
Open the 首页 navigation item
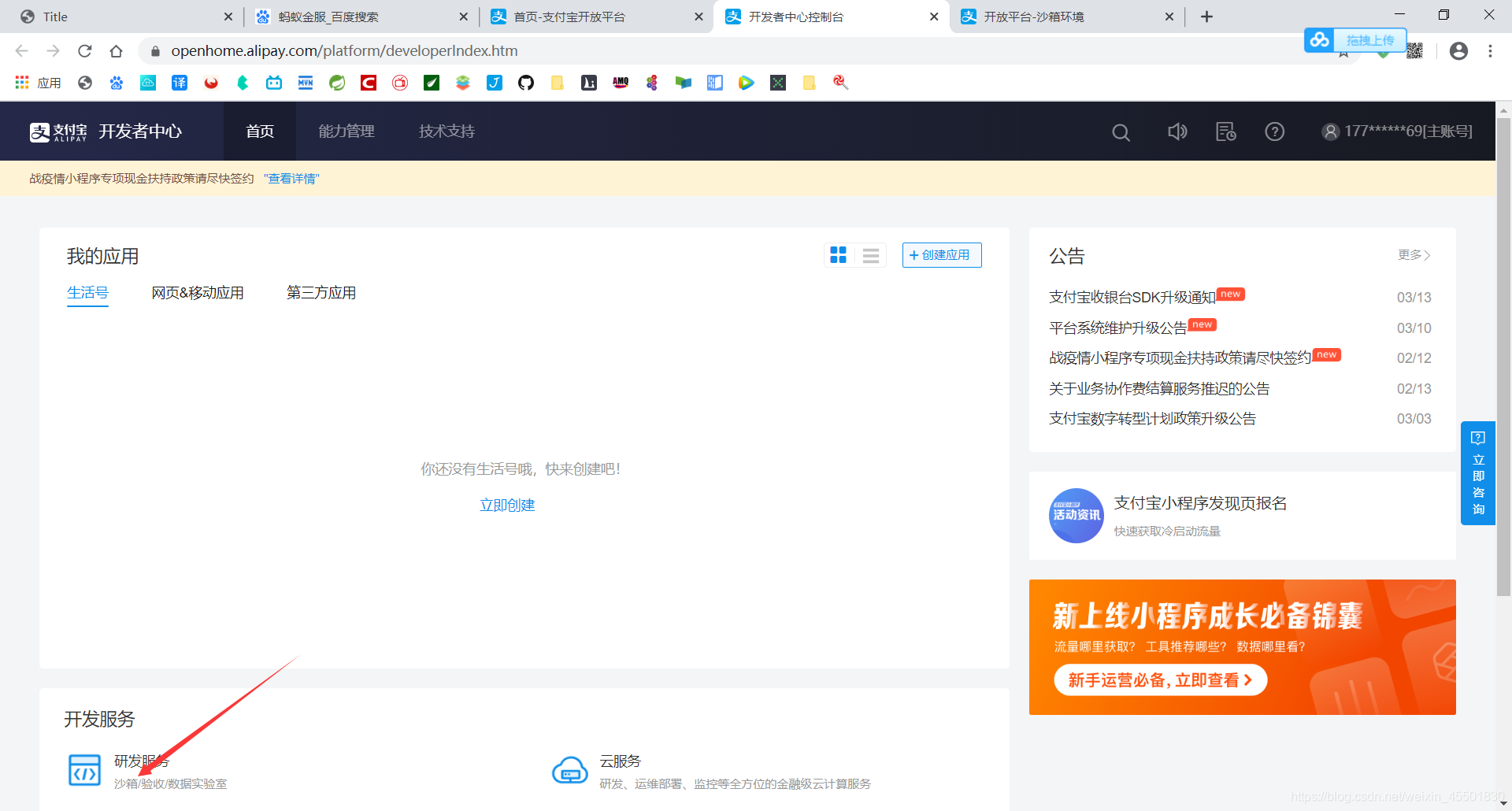(260, 131)
